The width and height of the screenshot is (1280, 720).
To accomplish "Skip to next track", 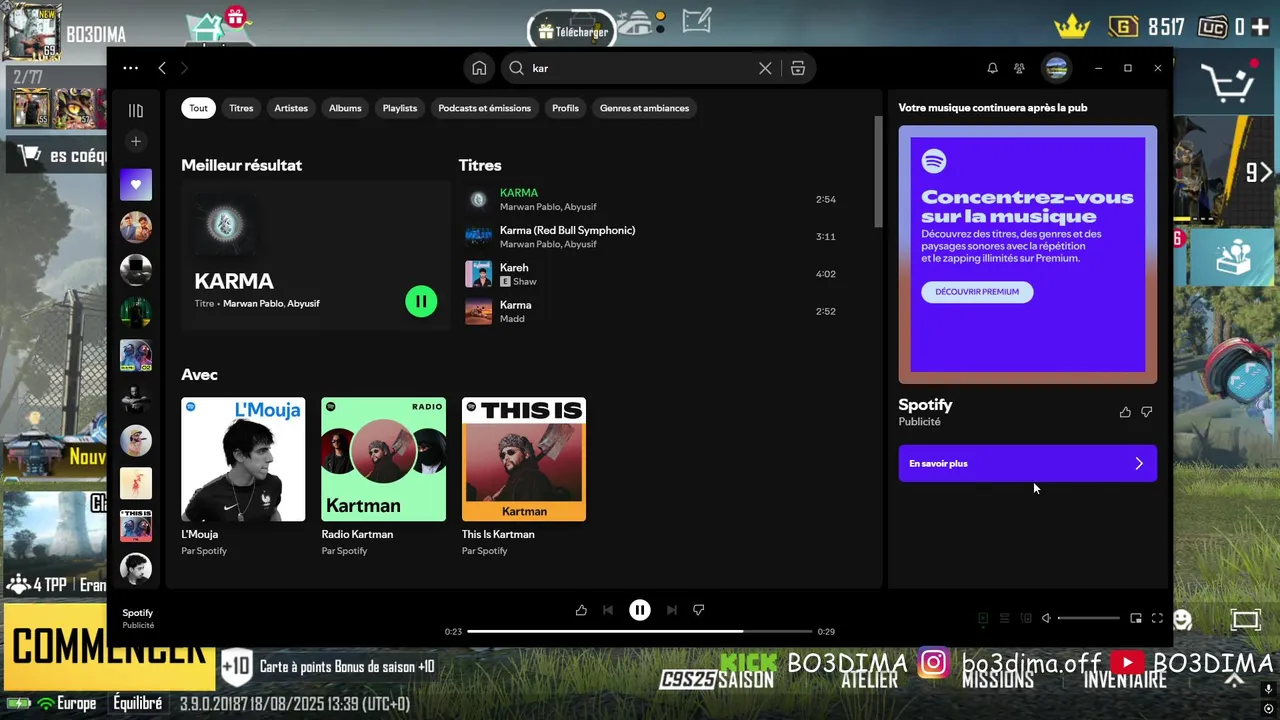I will pos(672,610).
